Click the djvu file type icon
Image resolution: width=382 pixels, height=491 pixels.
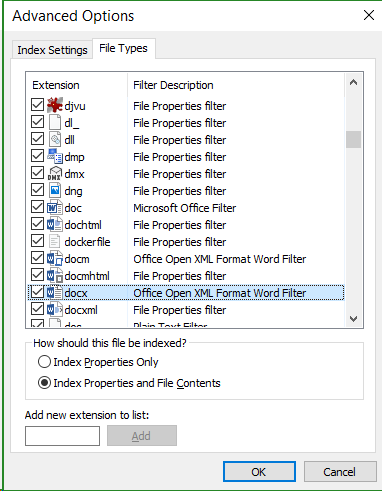point(55,105)
